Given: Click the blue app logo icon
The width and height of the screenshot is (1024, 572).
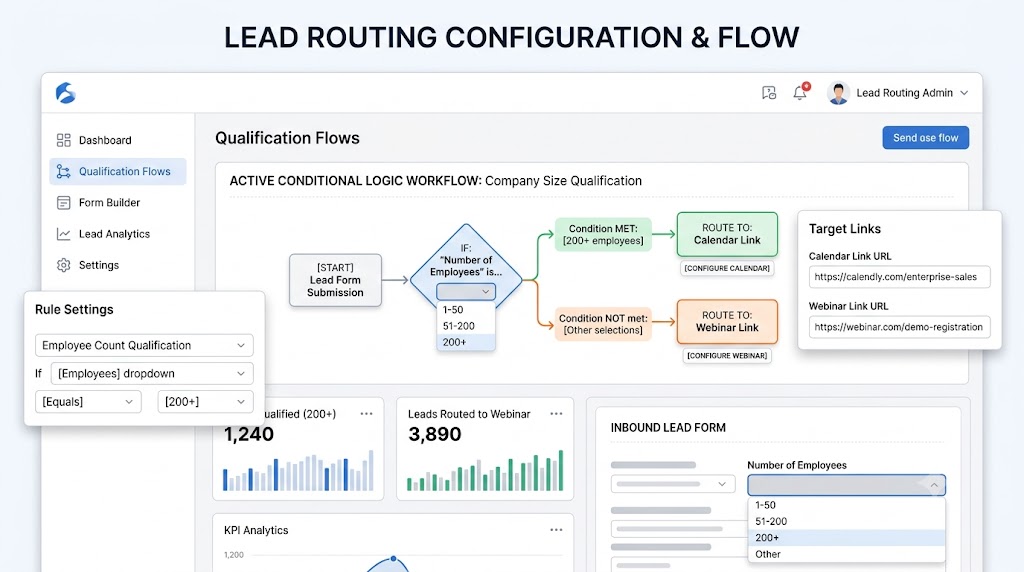Looking at the screenshot, I should coord(65,93).
